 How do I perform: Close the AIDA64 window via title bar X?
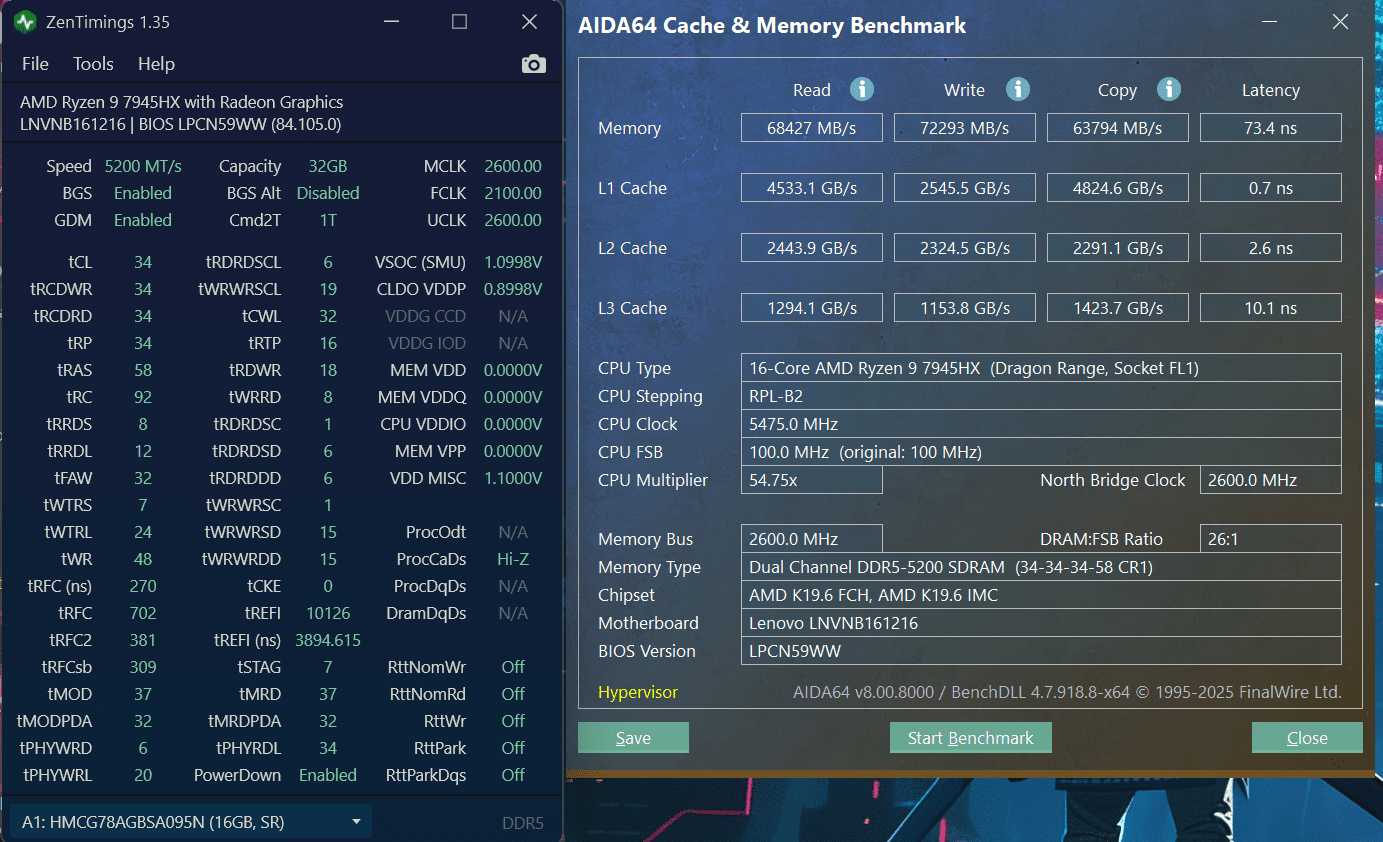[1340, 21]
